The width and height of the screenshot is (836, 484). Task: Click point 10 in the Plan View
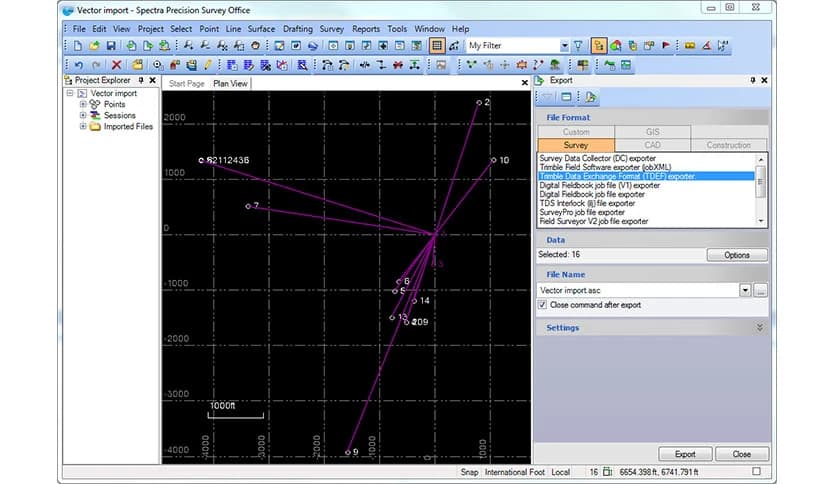click(493, 160)
